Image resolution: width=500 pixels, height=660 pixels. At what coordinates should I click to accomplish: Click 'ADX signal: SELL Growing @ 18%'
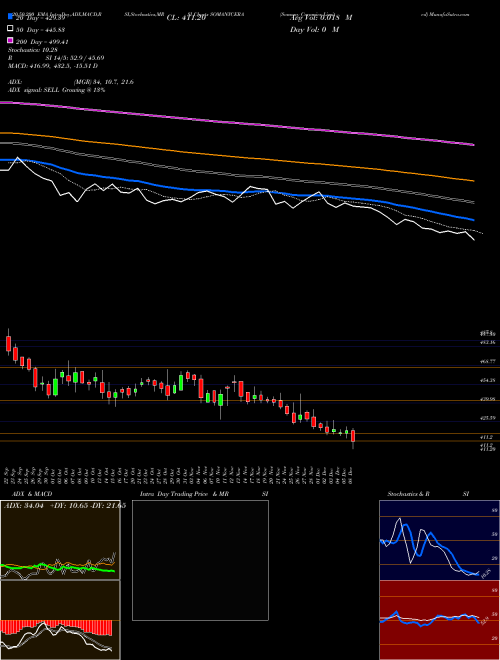click(56, 90)
